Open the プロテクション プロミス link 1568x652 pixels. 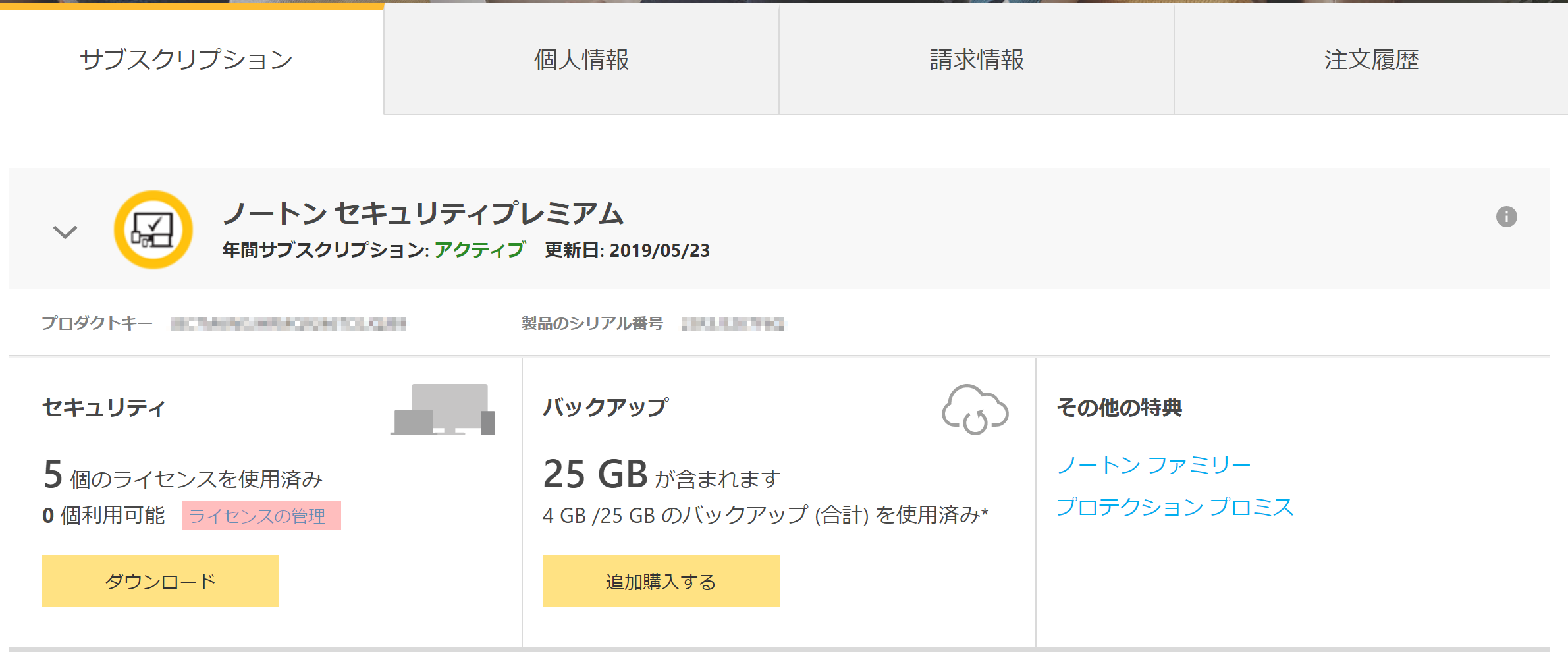(x=1176, y=506)
